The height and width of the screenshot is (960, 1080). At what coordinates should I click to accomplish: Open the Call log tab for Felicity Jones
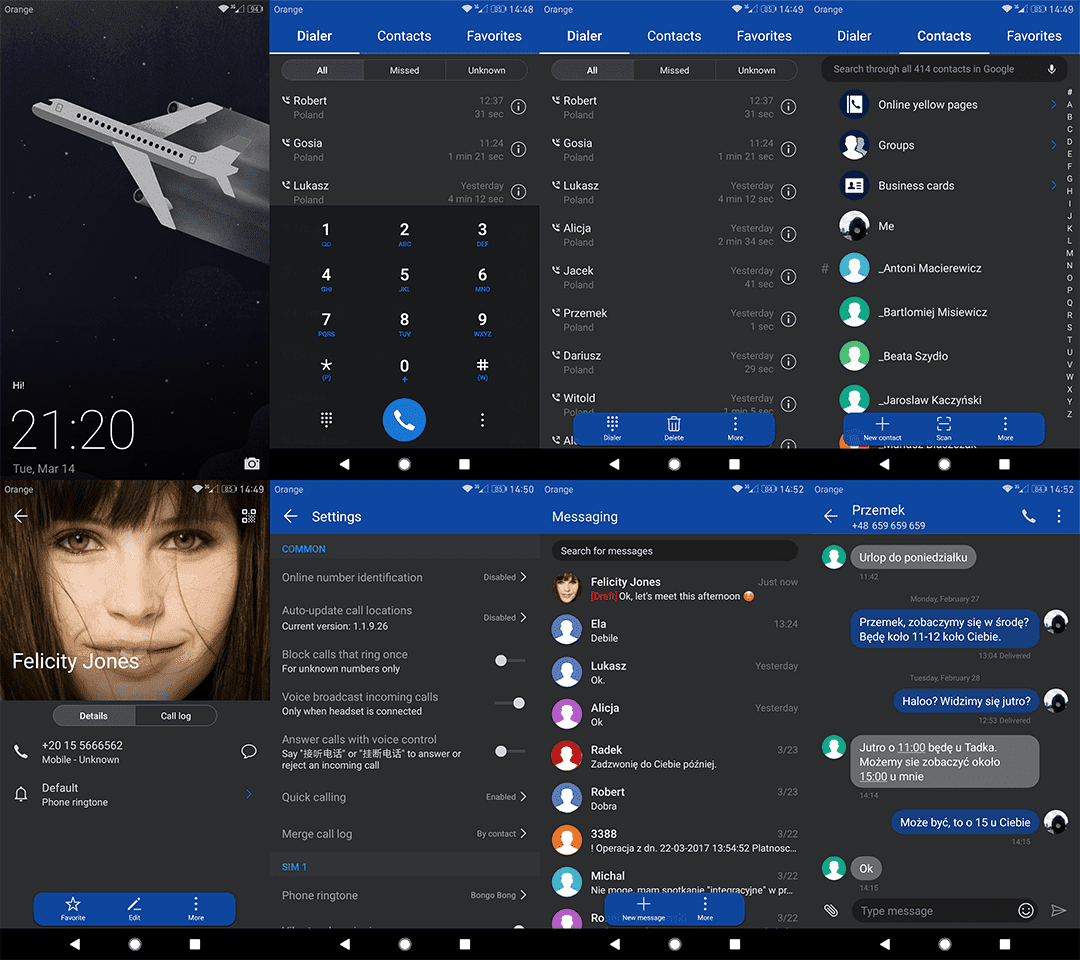(x=176, y=716)
